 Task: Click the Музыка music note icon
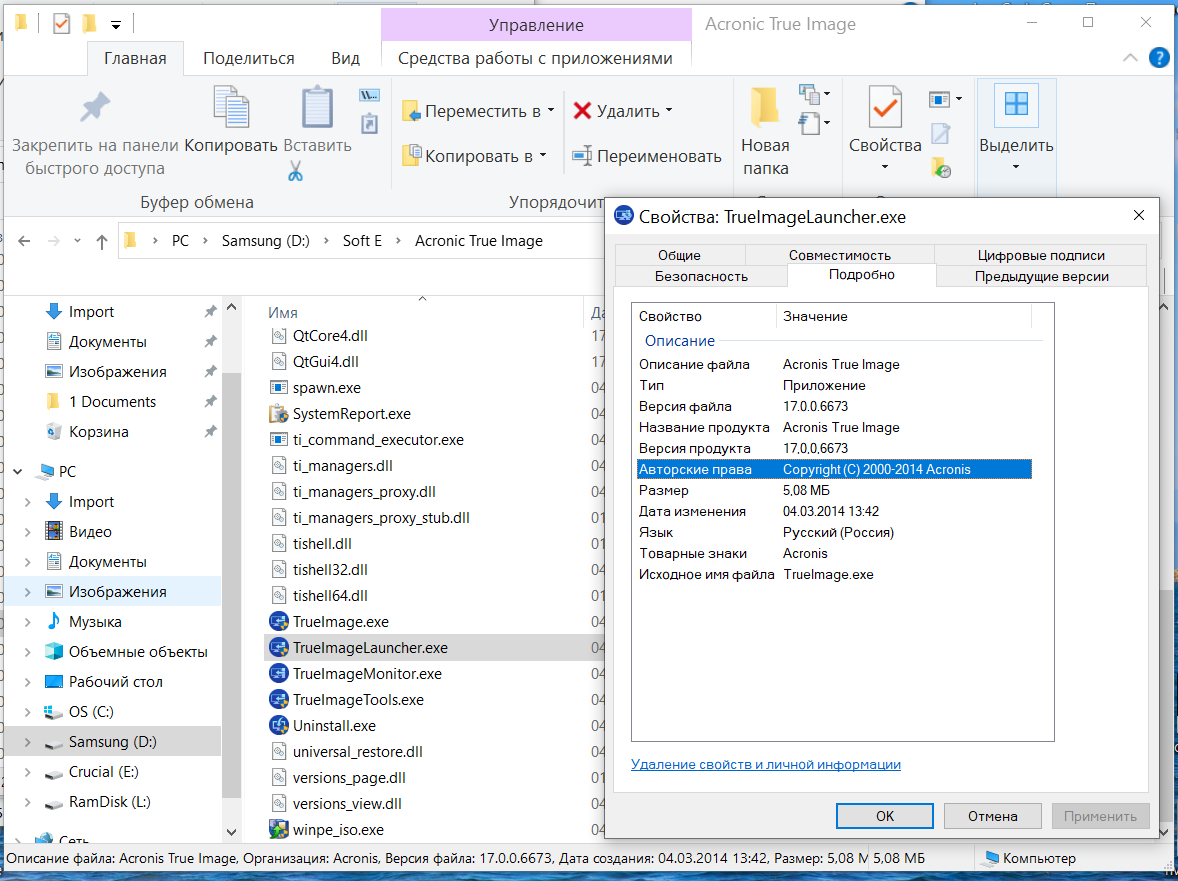pos(53,622)
